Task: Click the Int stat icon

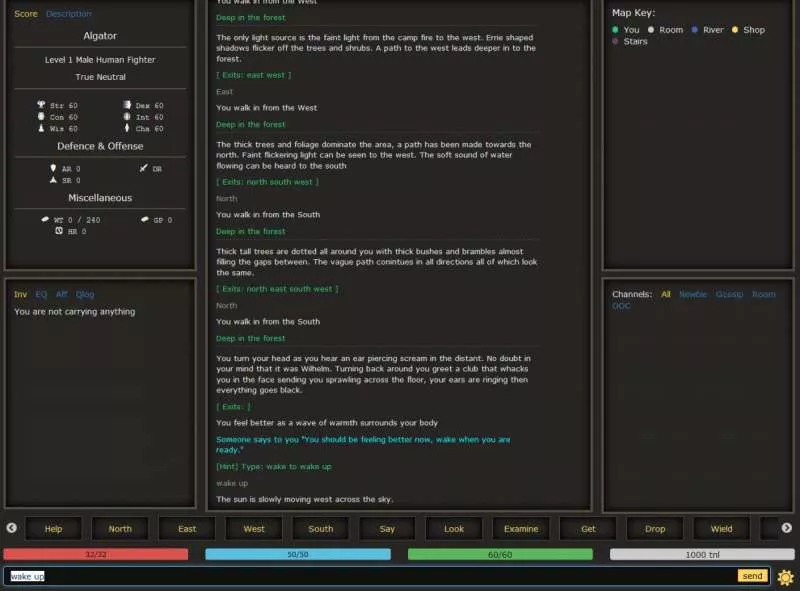Action: pyautogui.click(x=126, y=118)
